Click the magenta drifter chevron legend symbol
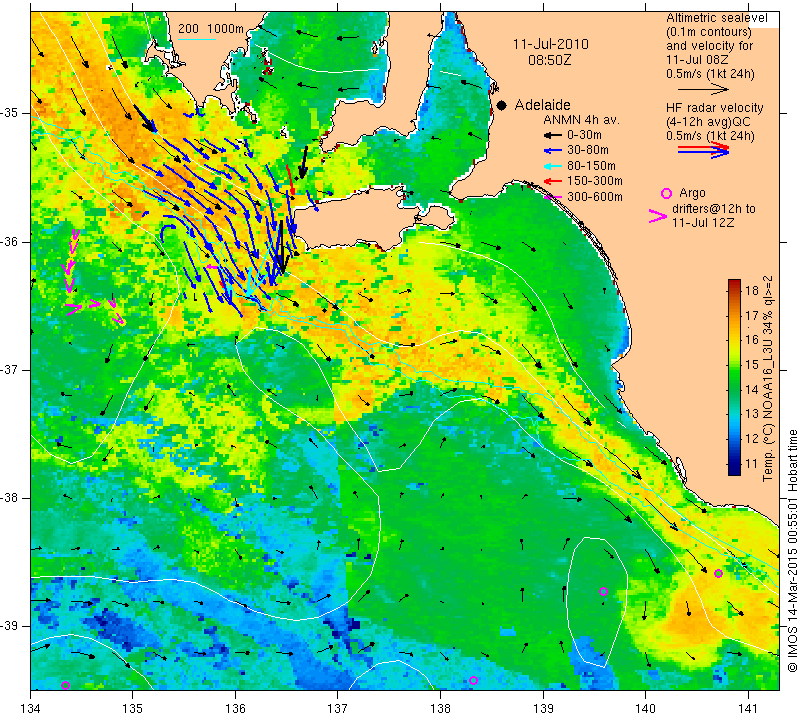The width and height of the screenshot is (800, 720). 658,216
